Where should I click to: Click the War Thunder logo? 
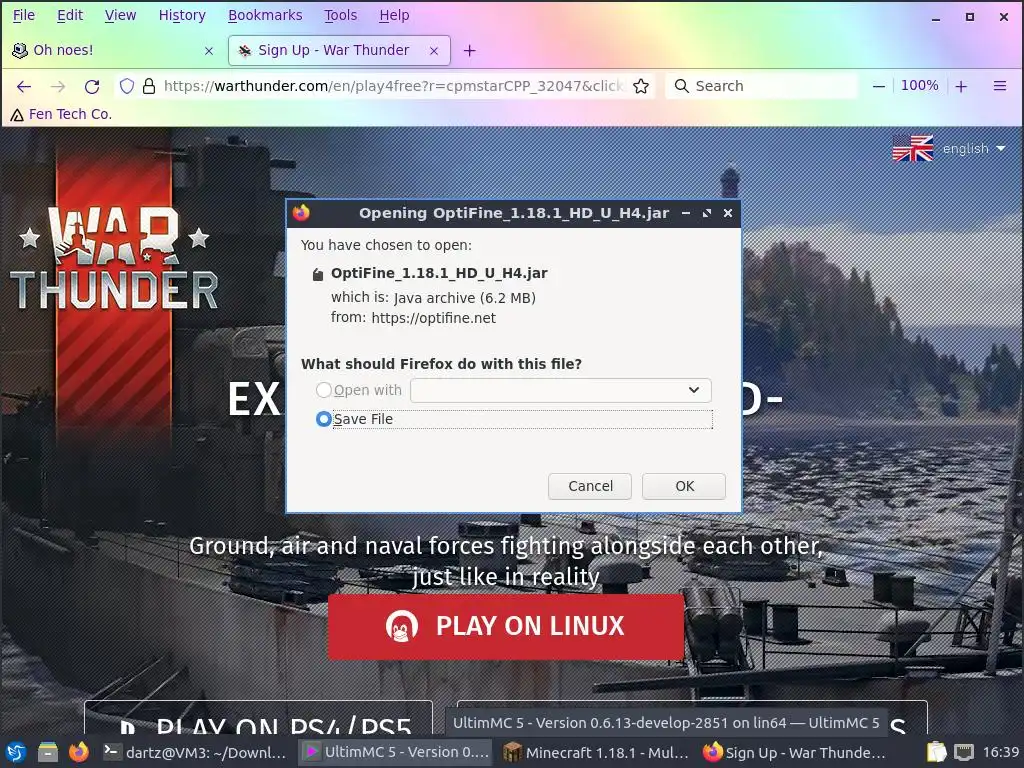[x=114, y=259]
